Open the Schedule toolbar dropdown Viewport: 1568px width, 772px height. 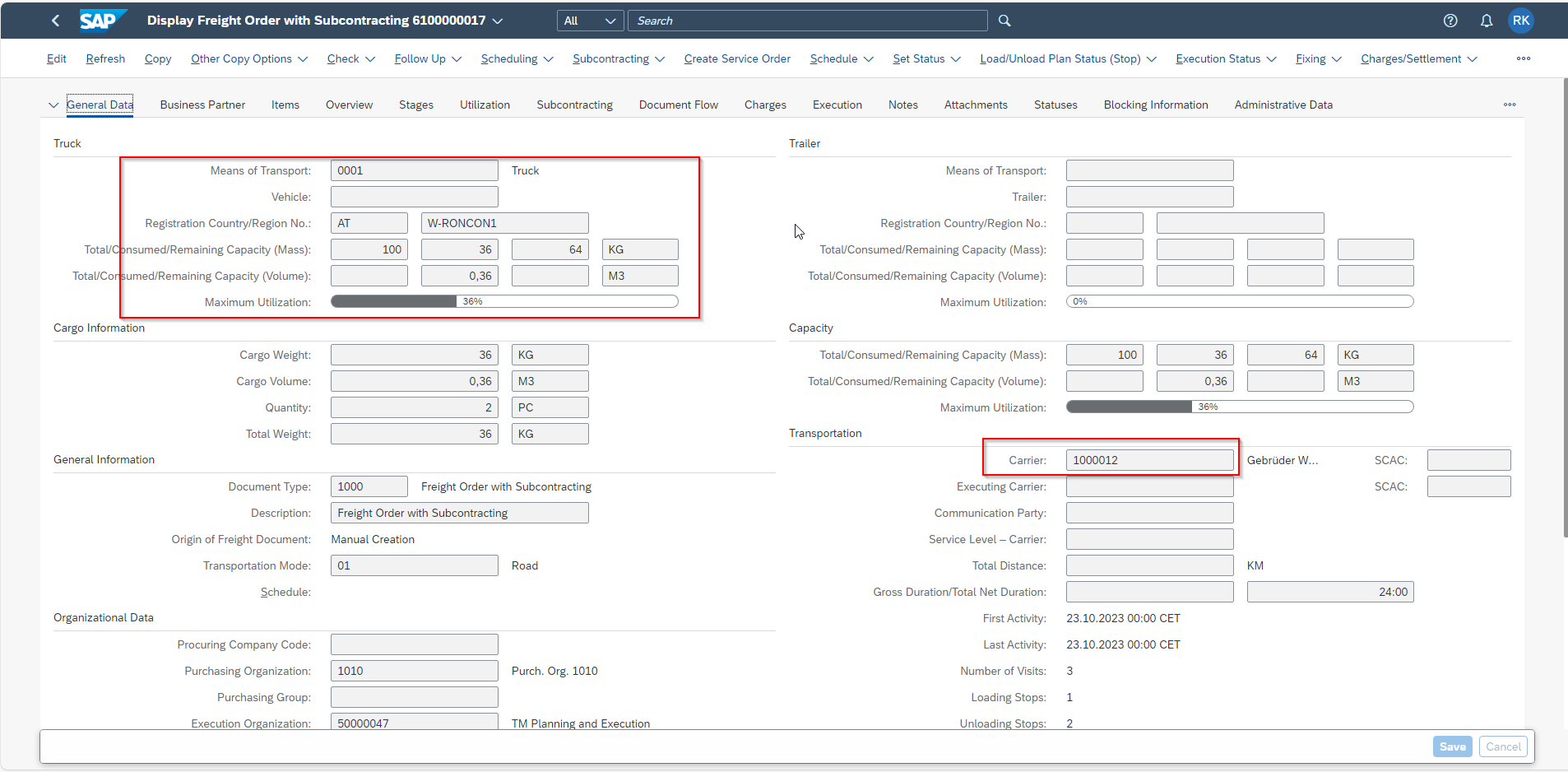(x=842, y=58)
